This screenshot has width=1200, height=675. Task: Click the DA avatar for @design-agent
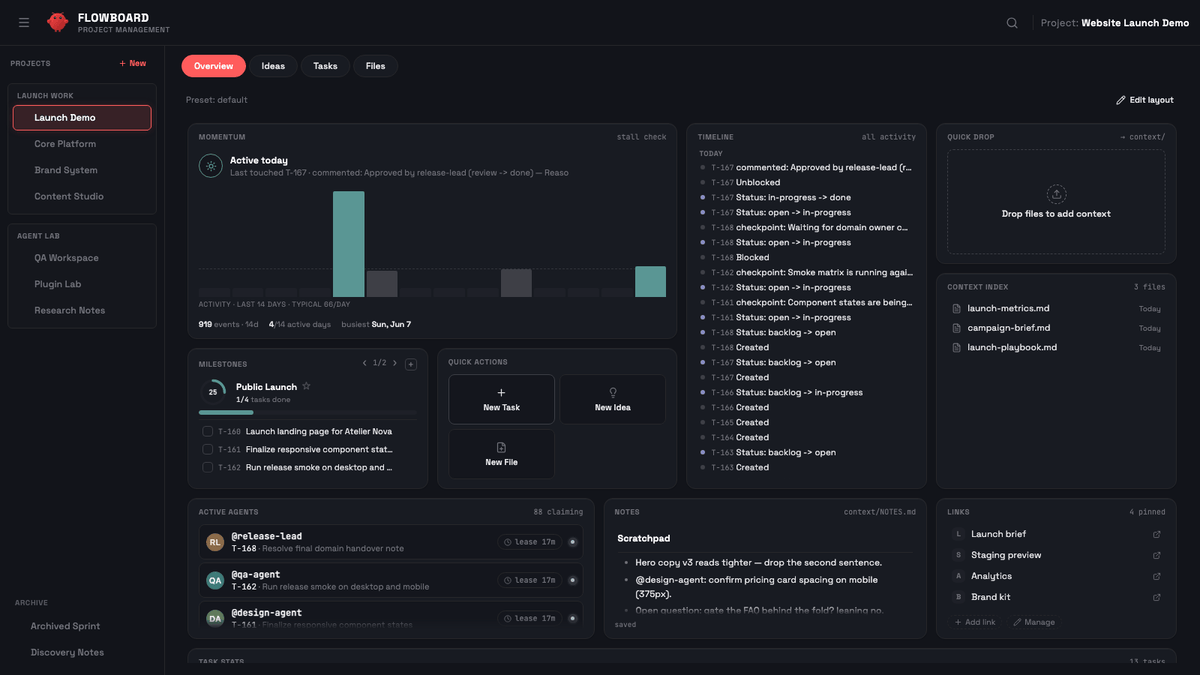[215, 618]
